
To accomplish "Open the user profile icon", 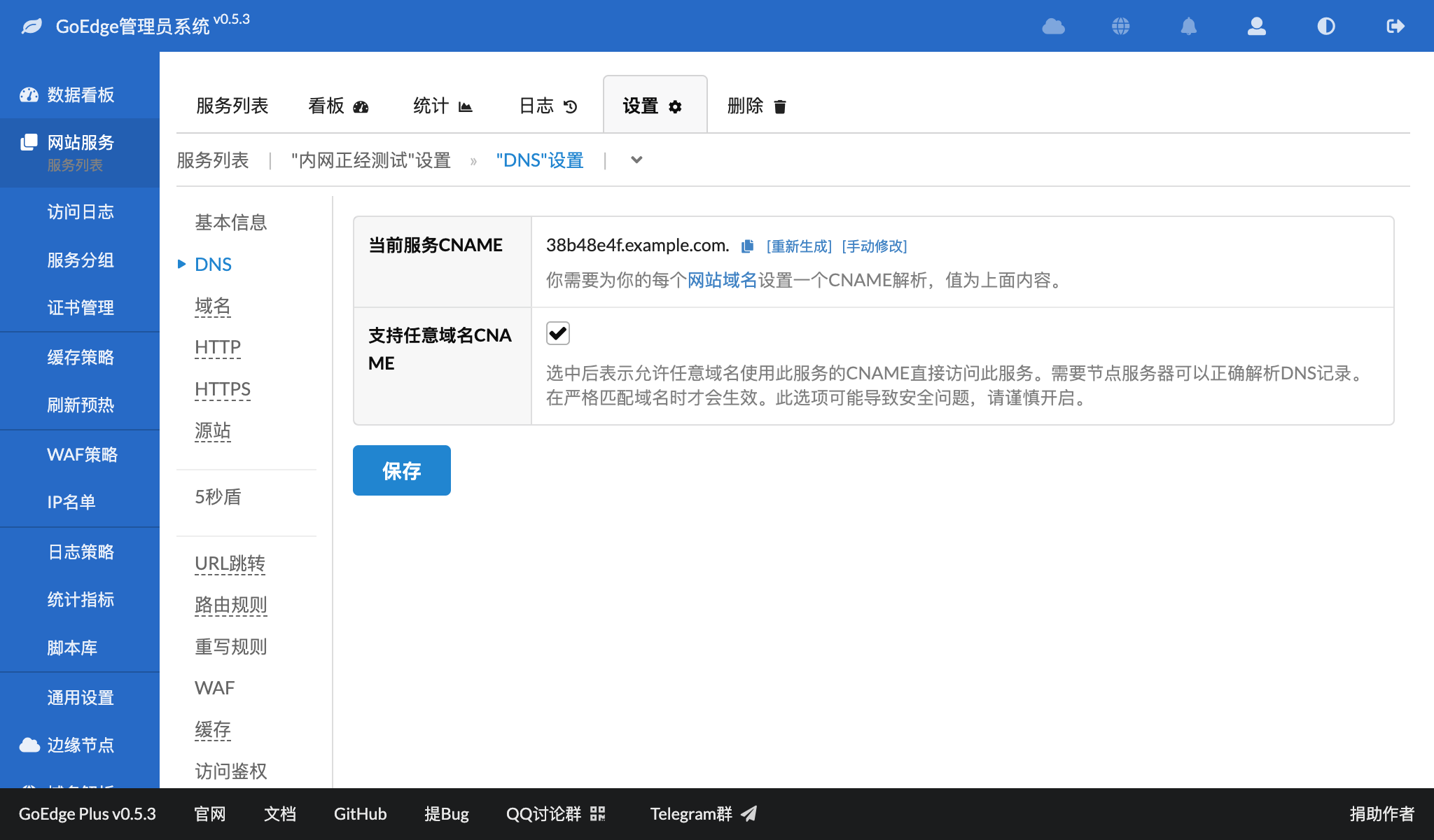I will [1257, 27].
